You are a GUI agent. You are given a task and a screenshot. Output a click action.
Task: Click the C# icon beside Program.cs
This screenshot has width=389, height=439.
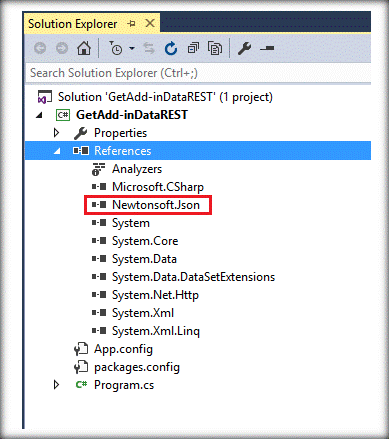point(81,385)
